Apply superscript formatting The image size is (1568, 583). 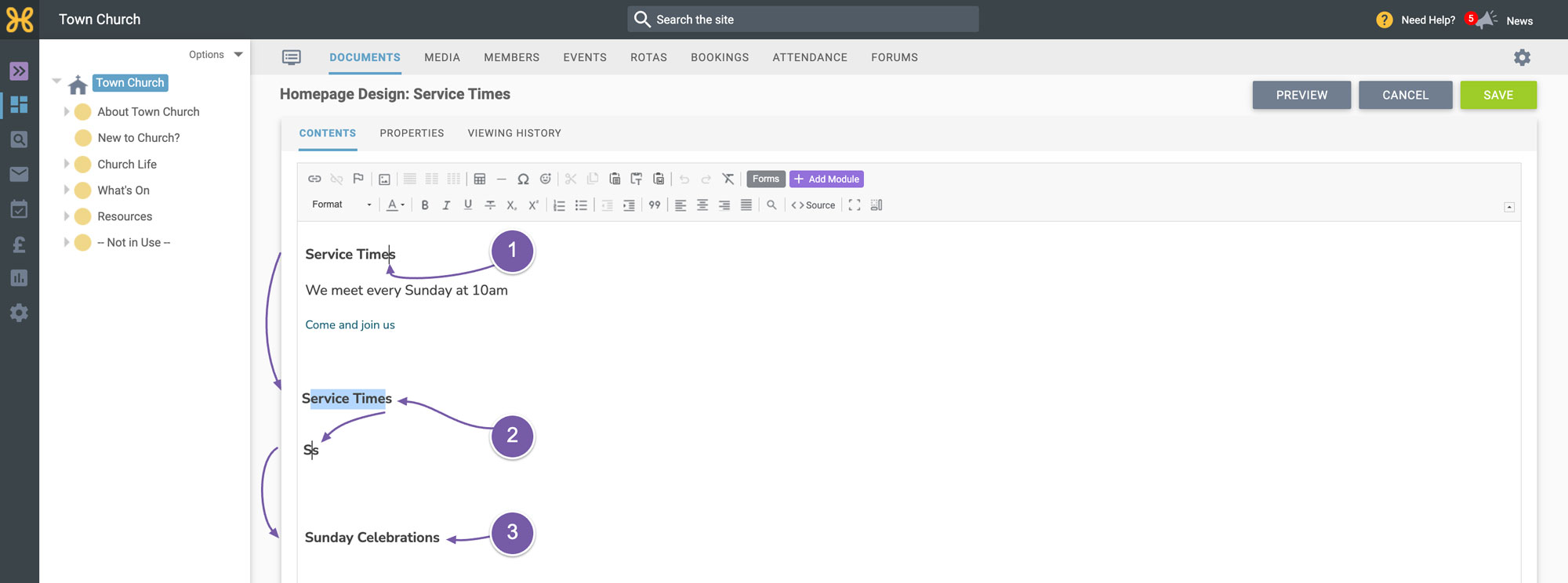click(533, 205)
